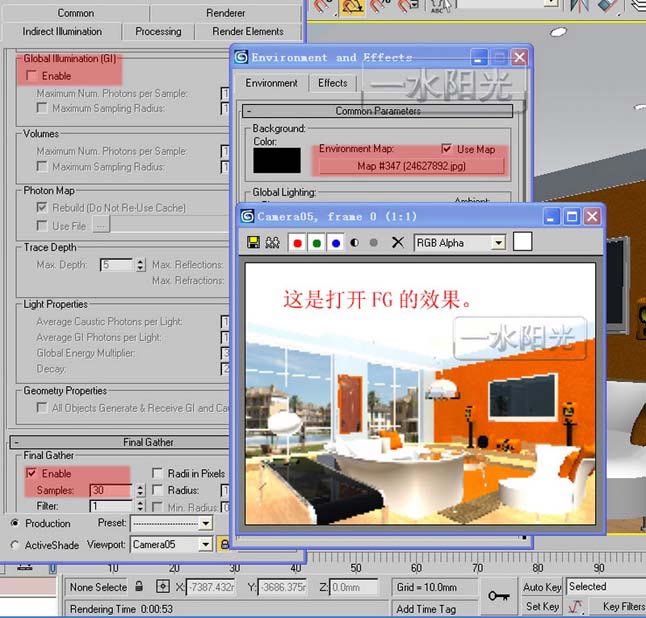Viewport: 646px width, 618px height.
Task: Click the Filter spinner arrows
Action: pos(140,506)
